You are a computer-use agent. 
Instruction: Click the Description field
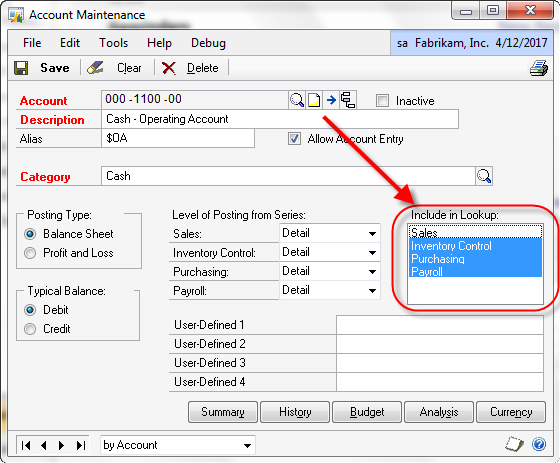[x=280, y=119]
